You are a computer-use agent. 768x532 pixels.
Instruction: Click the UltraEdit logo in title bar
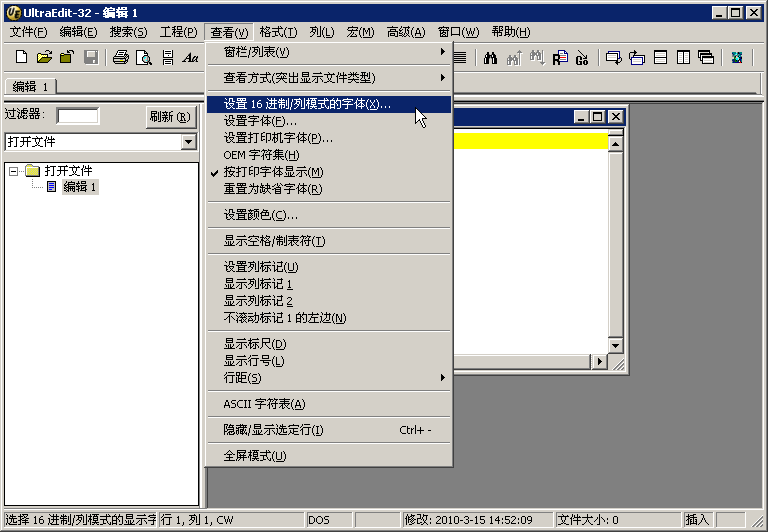coord(13,12)
